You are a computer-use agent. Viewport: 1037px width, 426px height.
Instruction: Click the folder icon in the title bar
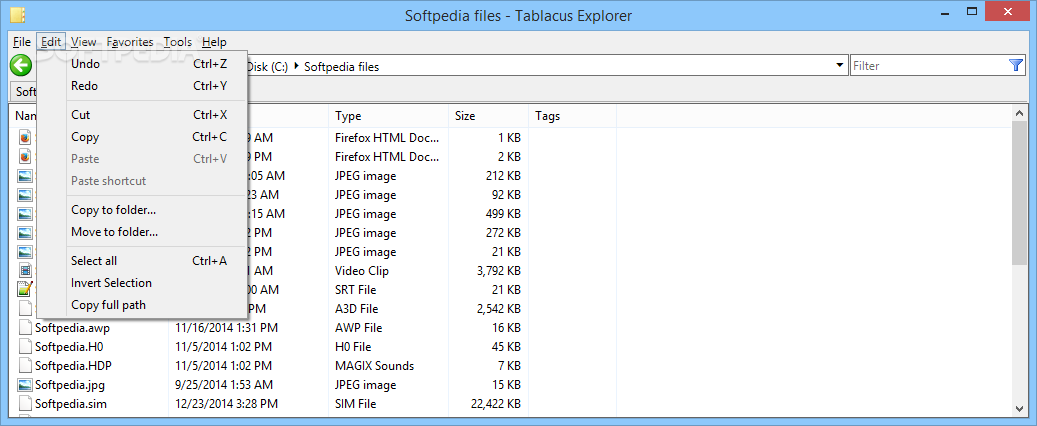tap(19, 15)
